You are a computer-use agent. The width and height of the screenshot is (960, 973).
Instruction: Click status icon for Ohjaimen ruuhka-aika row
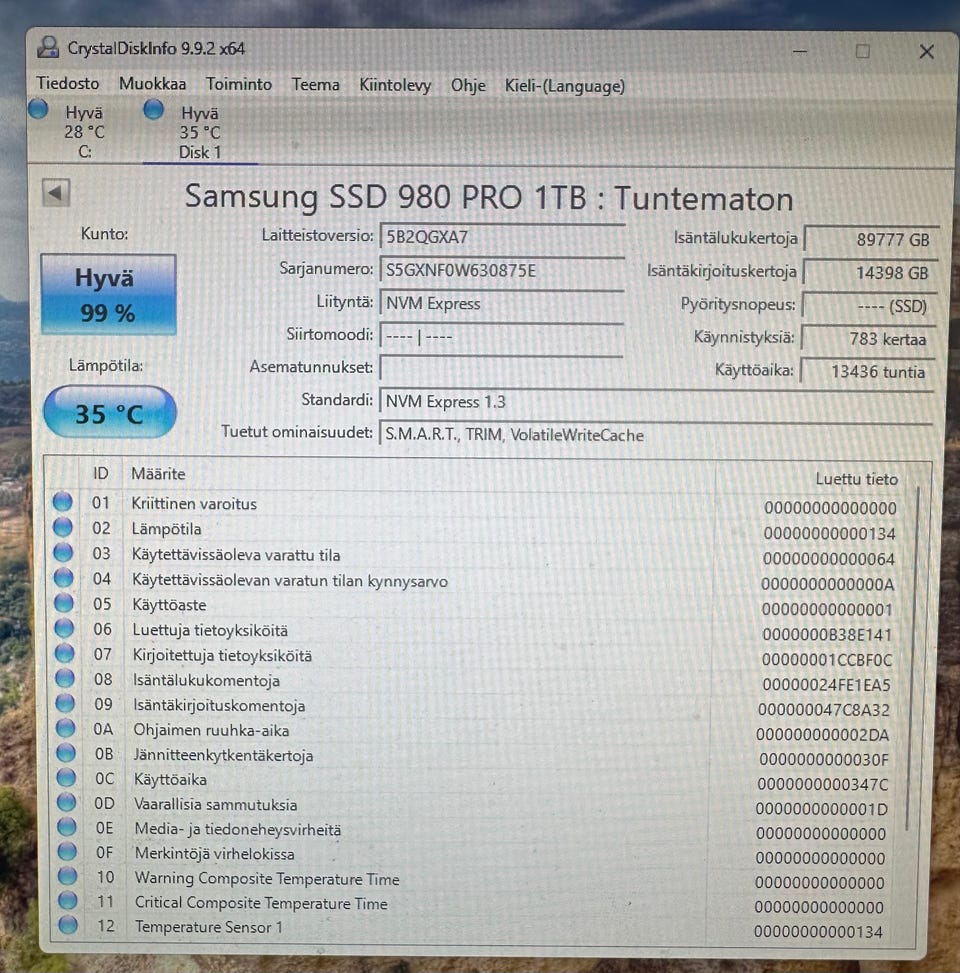pos(66,728)
